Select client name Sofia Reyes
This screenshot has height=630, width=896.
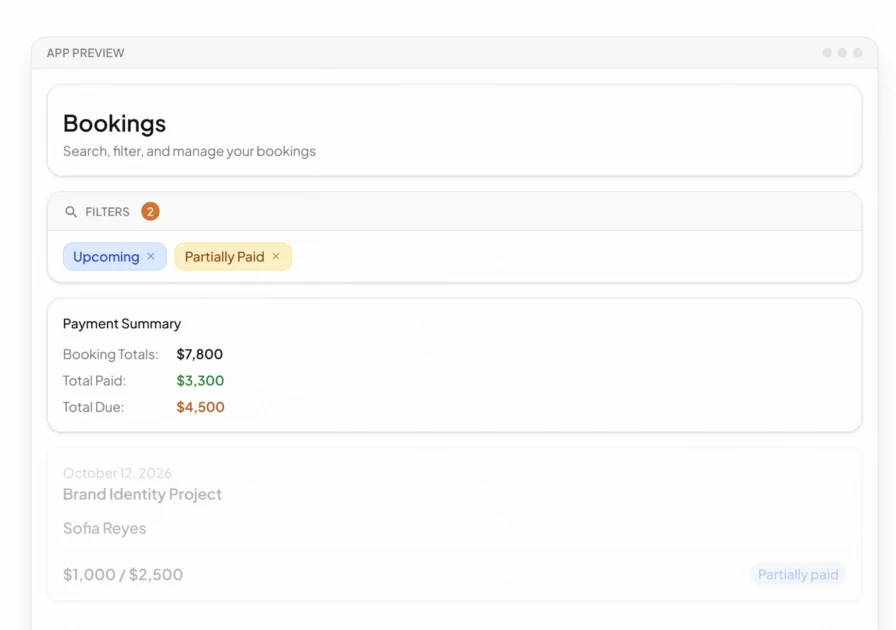[x=105, y=528]
